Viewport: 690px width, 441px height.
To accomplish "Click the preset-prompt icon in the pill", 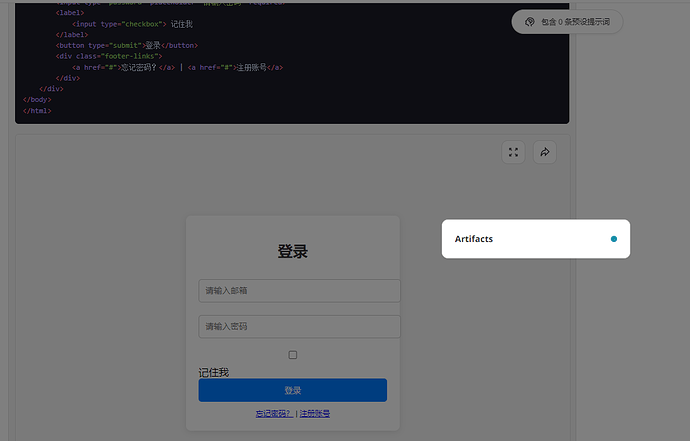I will (x=530, y=22).
